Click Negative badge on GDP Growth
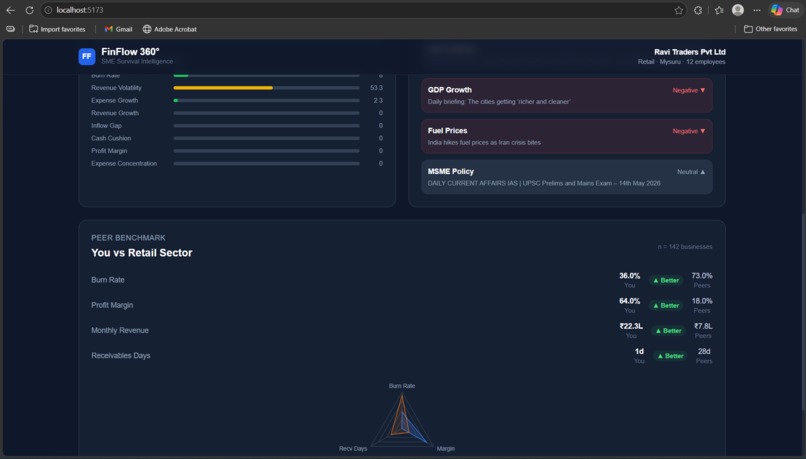This screenshot has width=806, height=459. [689, 90]
